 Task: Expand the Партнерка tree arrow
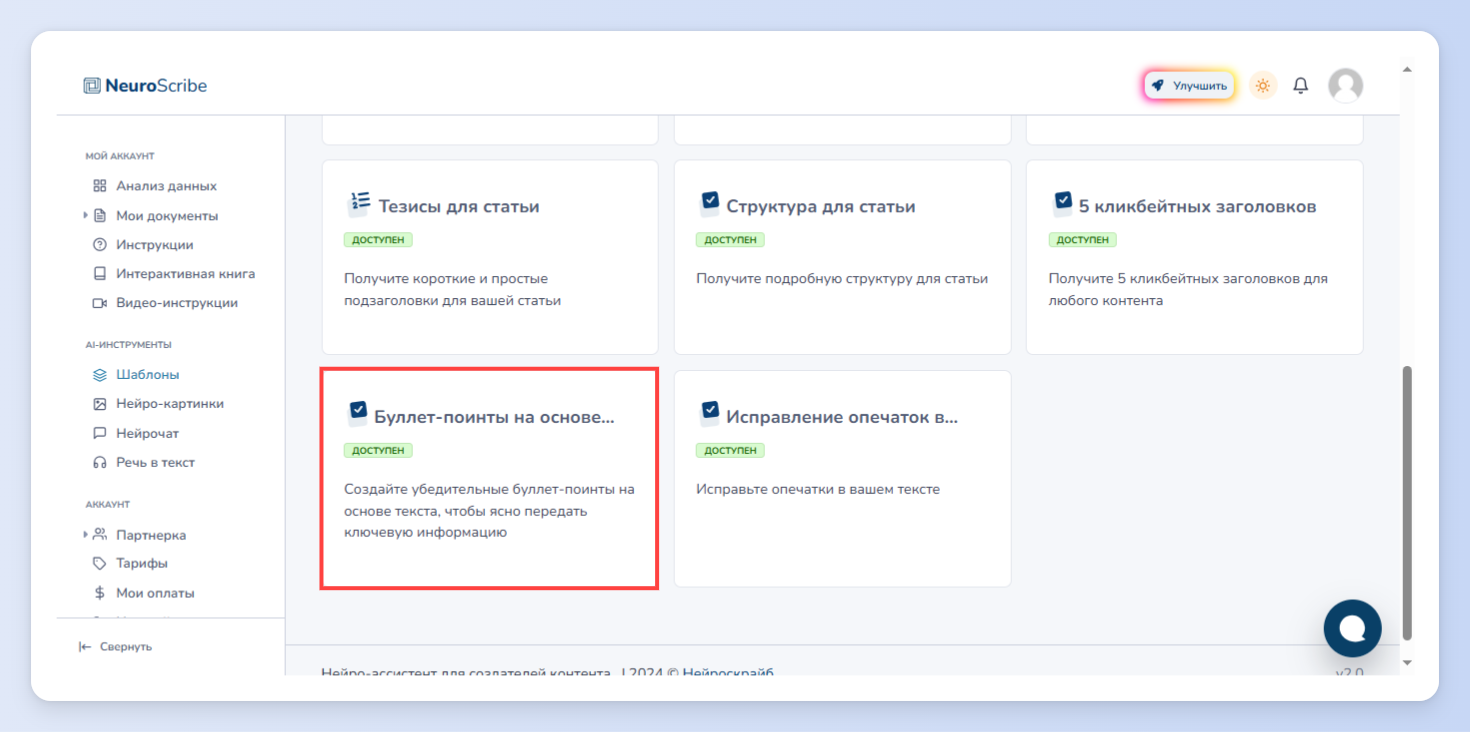86,535
